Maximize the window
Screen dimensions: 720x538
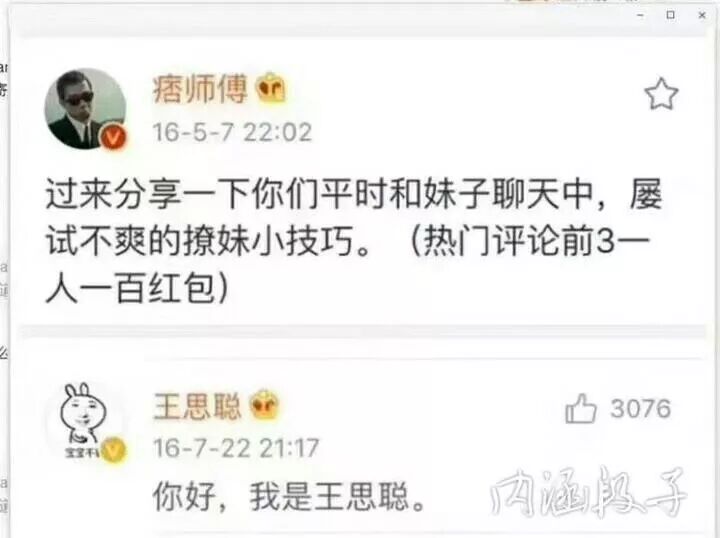click(x=670, y=15)
